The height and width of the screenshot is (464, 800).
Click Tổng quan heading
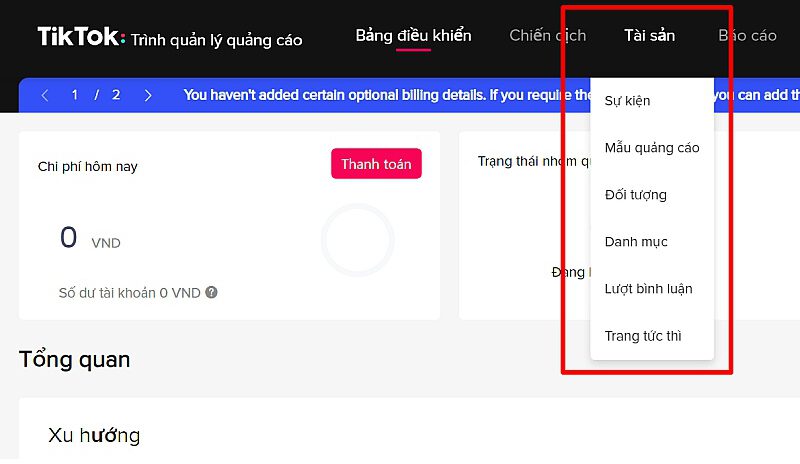coord(74,359)
